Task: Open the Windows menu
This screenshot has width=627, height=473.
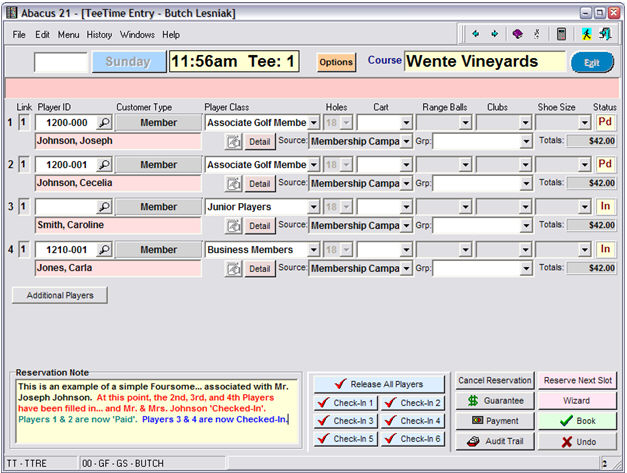Action: (x=137, y=34)
